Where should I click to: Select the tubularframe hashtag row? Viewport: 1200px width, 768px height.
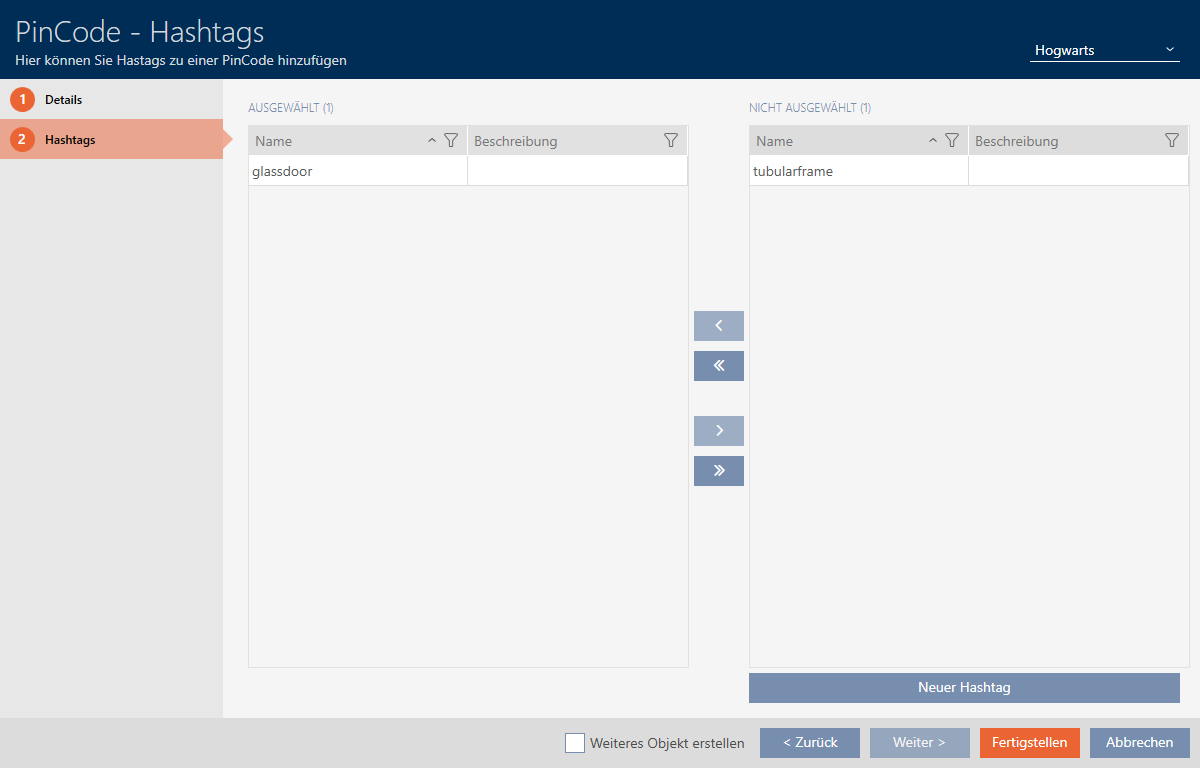[858, 171]
